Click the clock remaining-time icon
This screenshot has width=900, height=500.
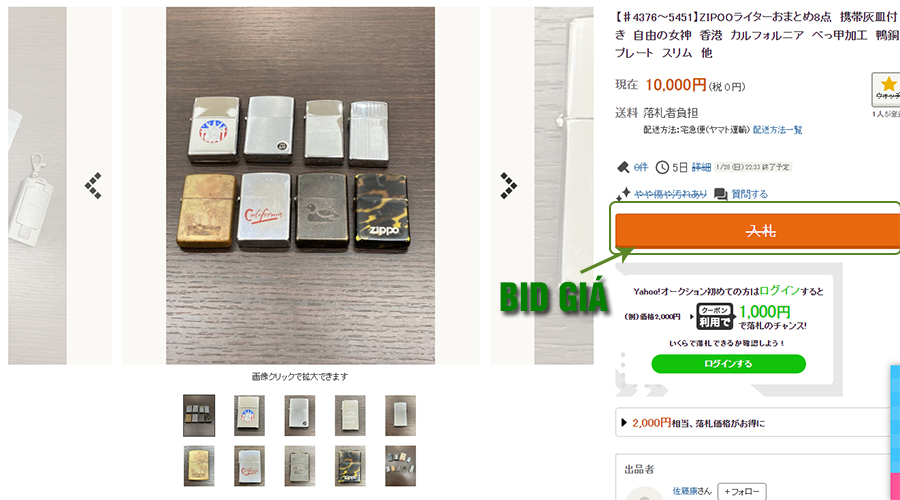pos(662,167)
